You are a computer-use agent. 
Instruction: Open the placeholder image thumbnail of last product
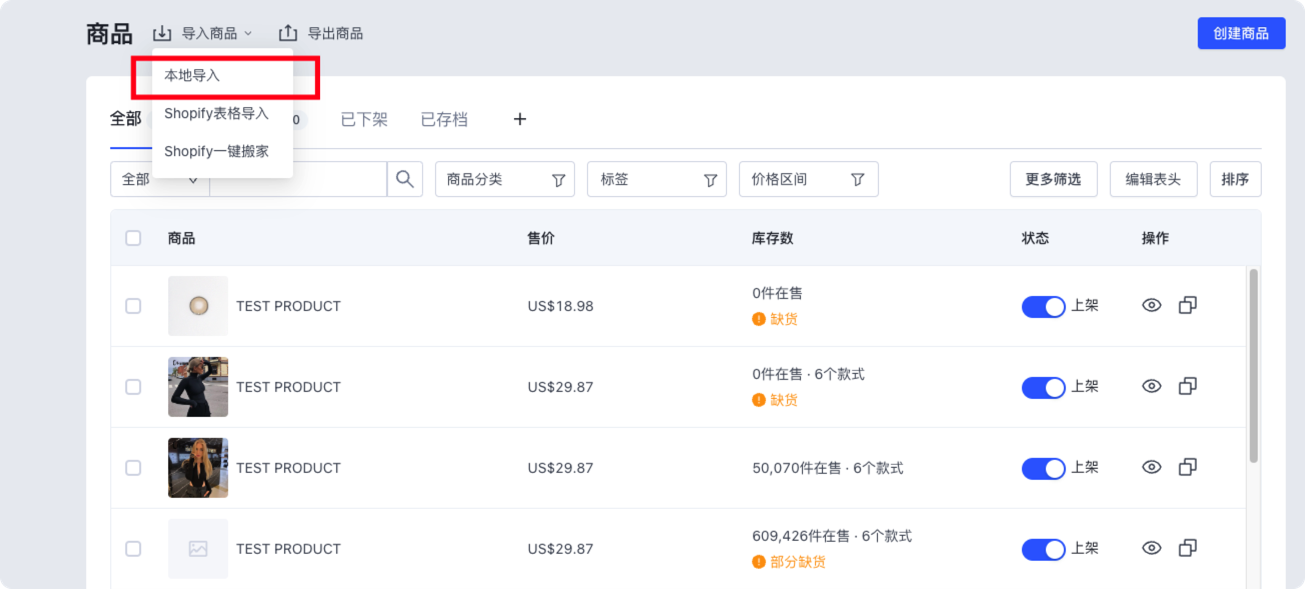(x=198, y=549)
